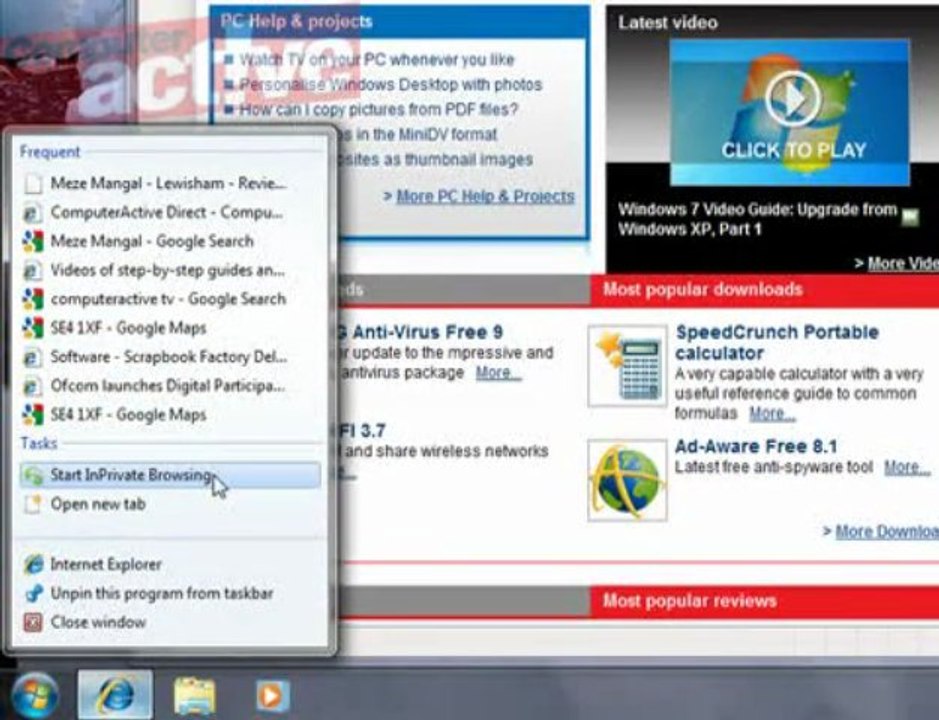The width and height of the screenshot is (939, 720).
Task: Click the red close icon beside Close window
Action: pyautogui.click(x=33, y=622)
